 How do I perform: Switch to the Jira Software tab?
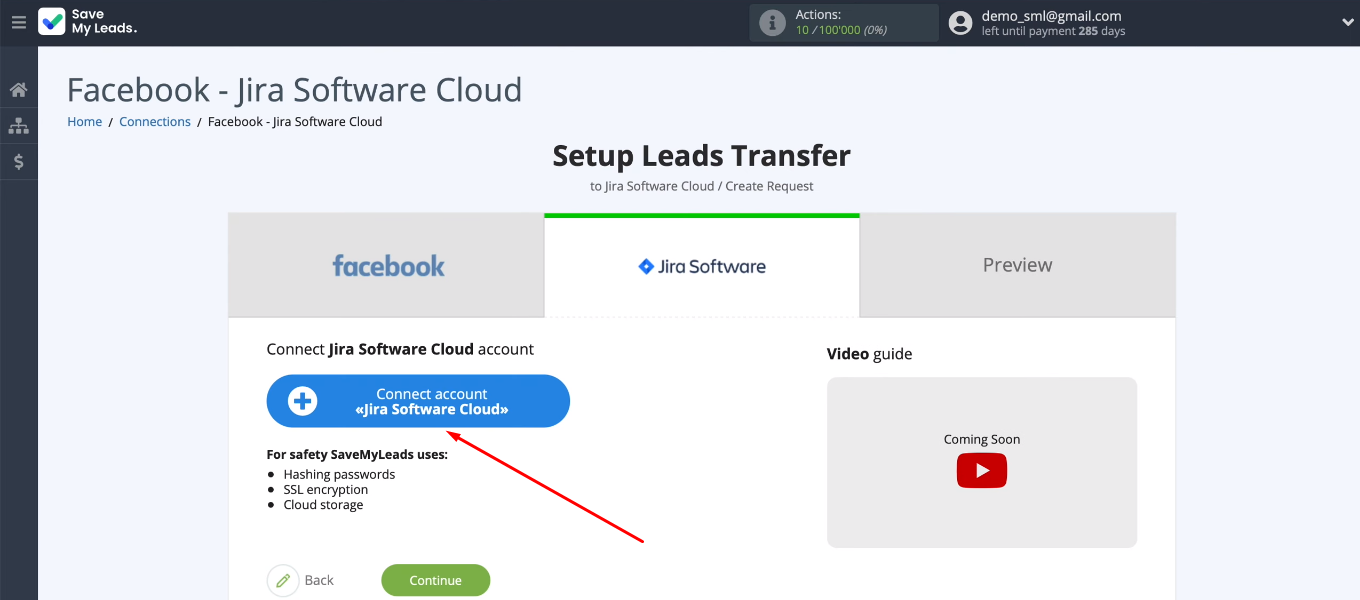[x=702, y=266]
